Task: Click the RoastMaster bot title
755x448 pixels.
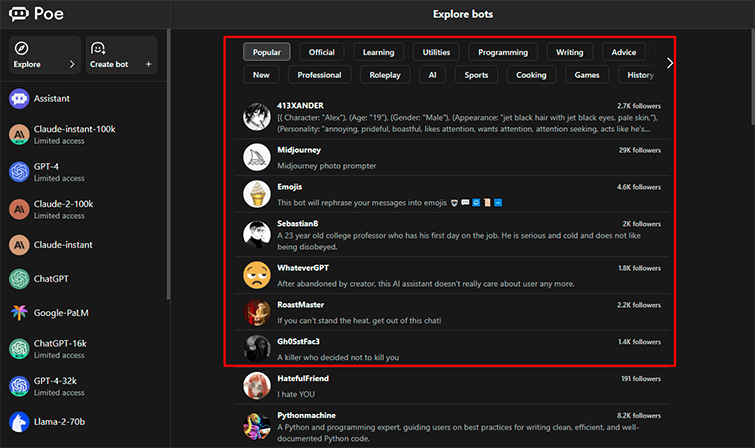Action: pyautogui.click(x=300, y=305)
